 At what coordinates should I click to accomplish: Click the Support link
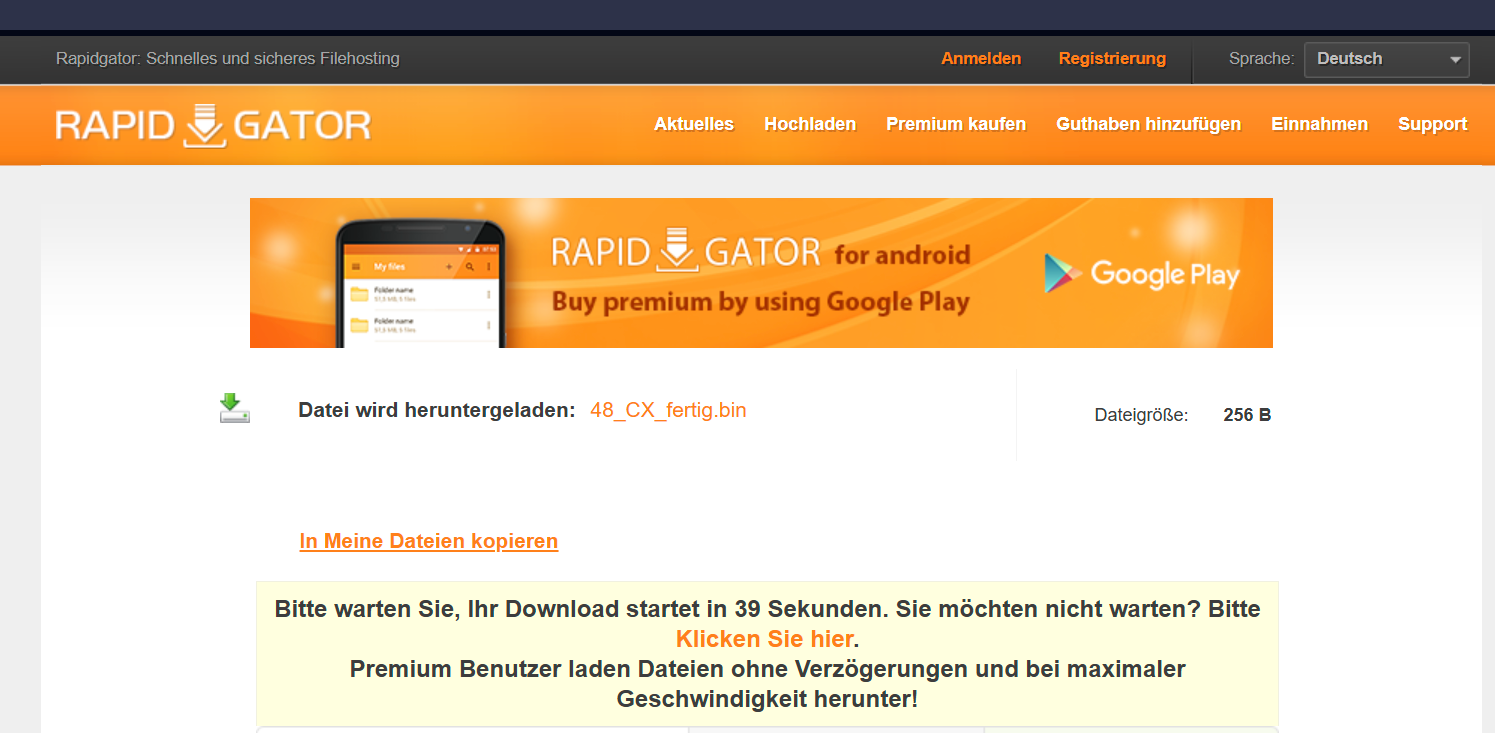pos(1432,124)
